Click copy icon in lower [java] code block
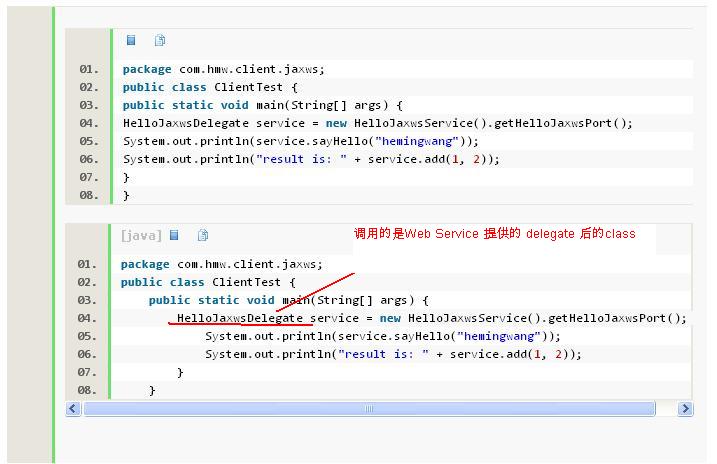The height and width of the screenshot is (464, 717). coord(203,235)
